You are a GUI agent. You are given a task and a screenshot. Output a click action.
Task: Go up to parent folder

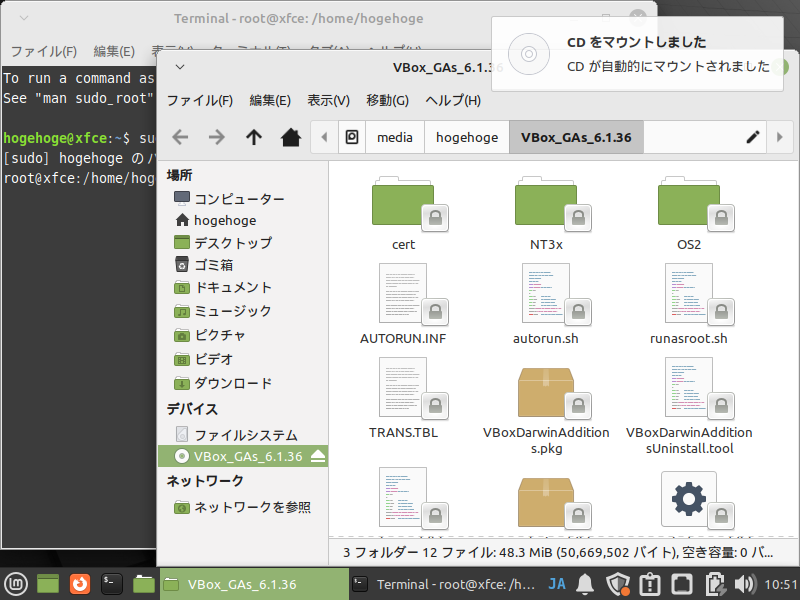click(x=254, y=137)
